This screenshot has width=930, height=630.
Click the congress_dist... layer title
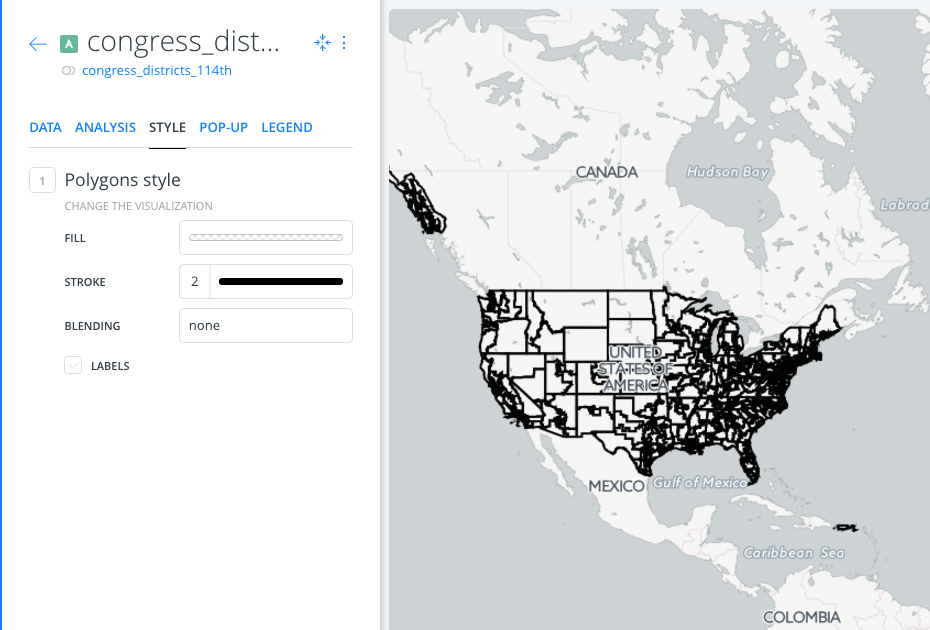pos(183,42)
